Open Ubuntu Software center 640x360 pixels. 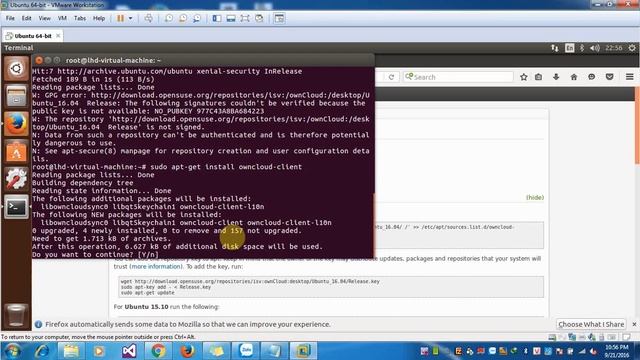pos(16,151)
